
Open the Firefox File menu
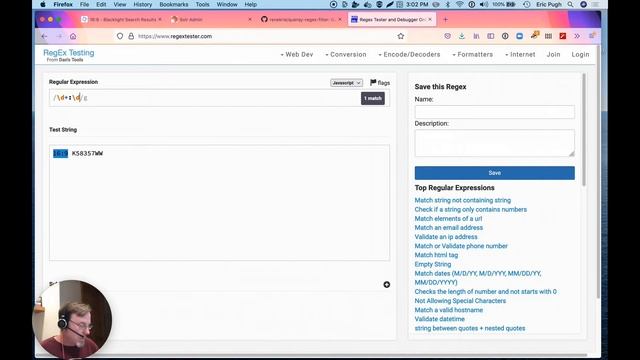coord(84,4)
